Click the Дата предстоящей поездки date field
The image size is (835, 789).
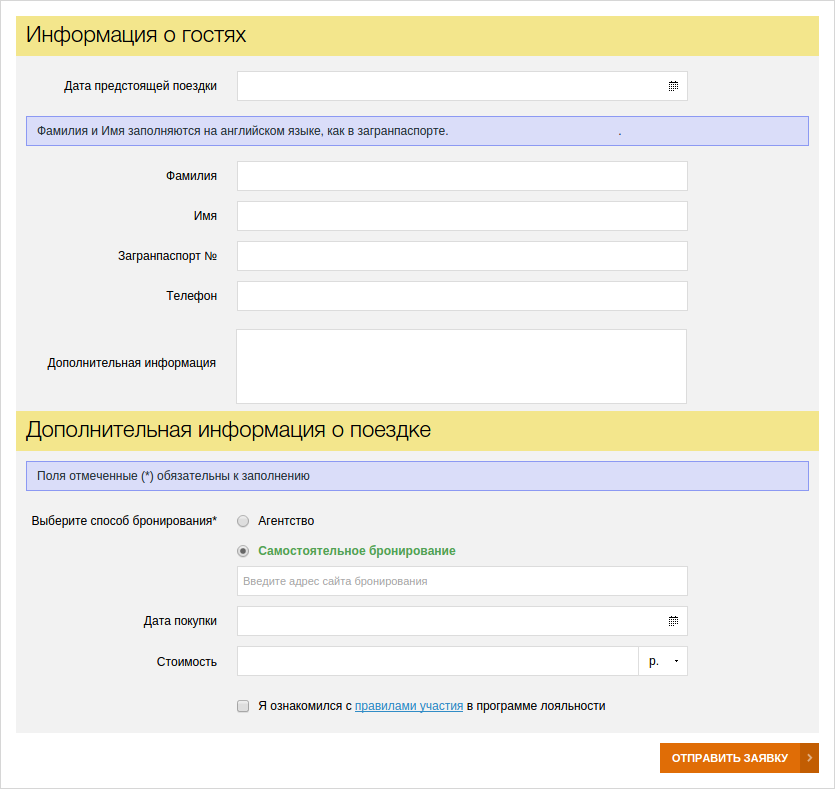[x=462, y=86]
